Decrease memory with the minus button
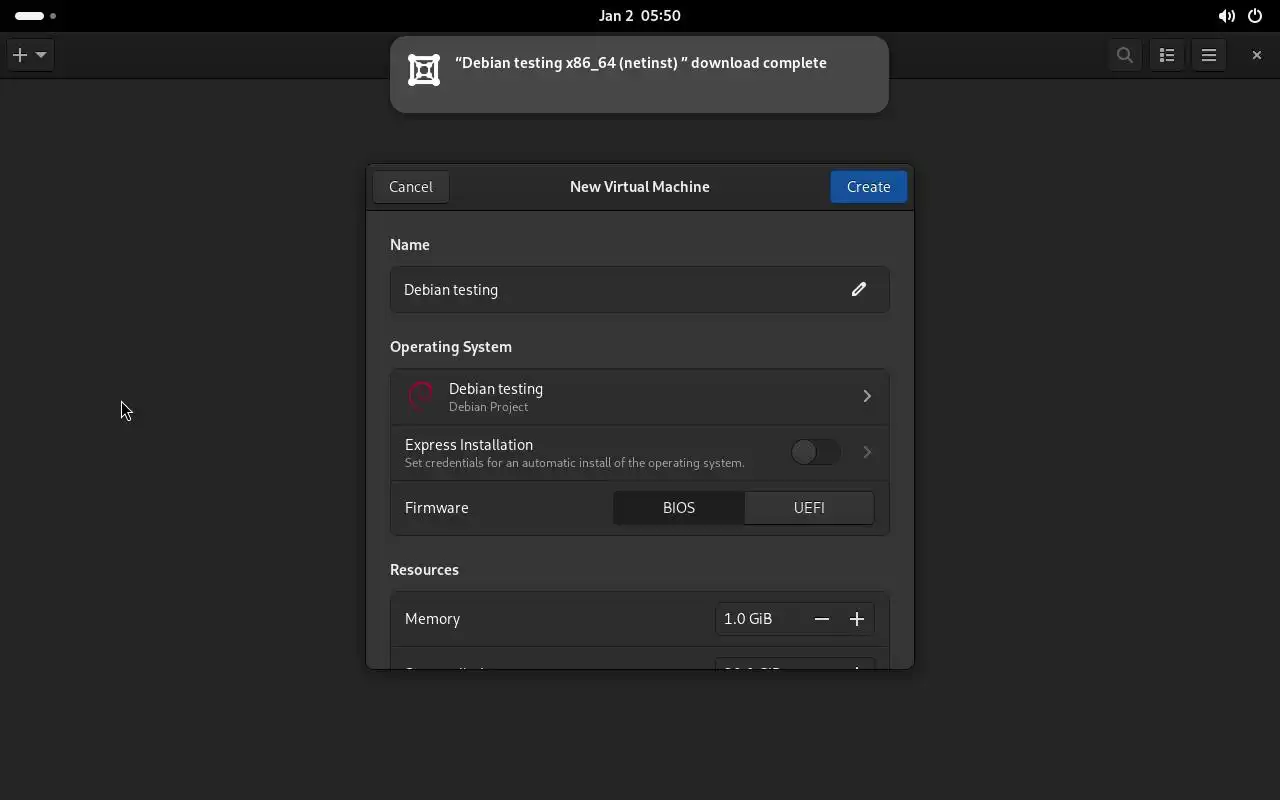 822,619
